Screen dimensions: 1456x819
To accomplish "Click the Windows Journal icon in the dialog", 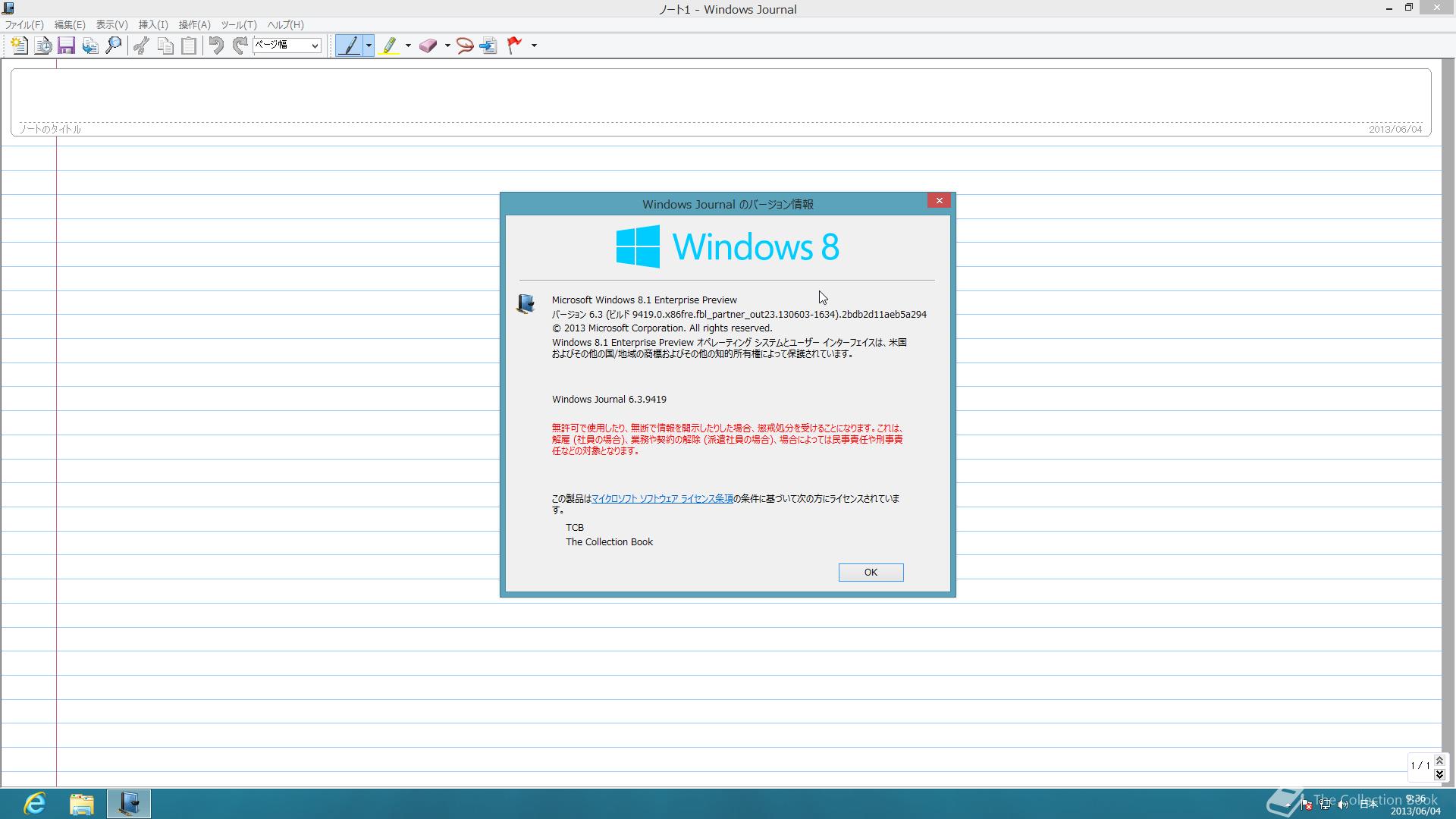I will [526, 304].
